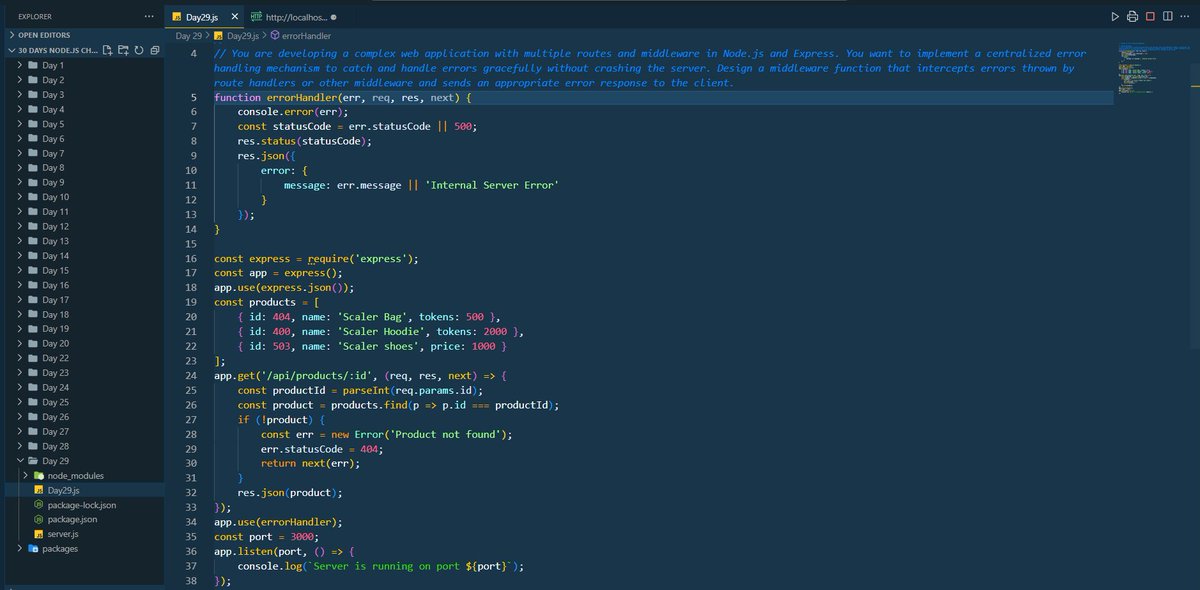Viewport: 1200px width, 590px height.
Task: Select the Day 12 folder row
Action: [82, 226]
